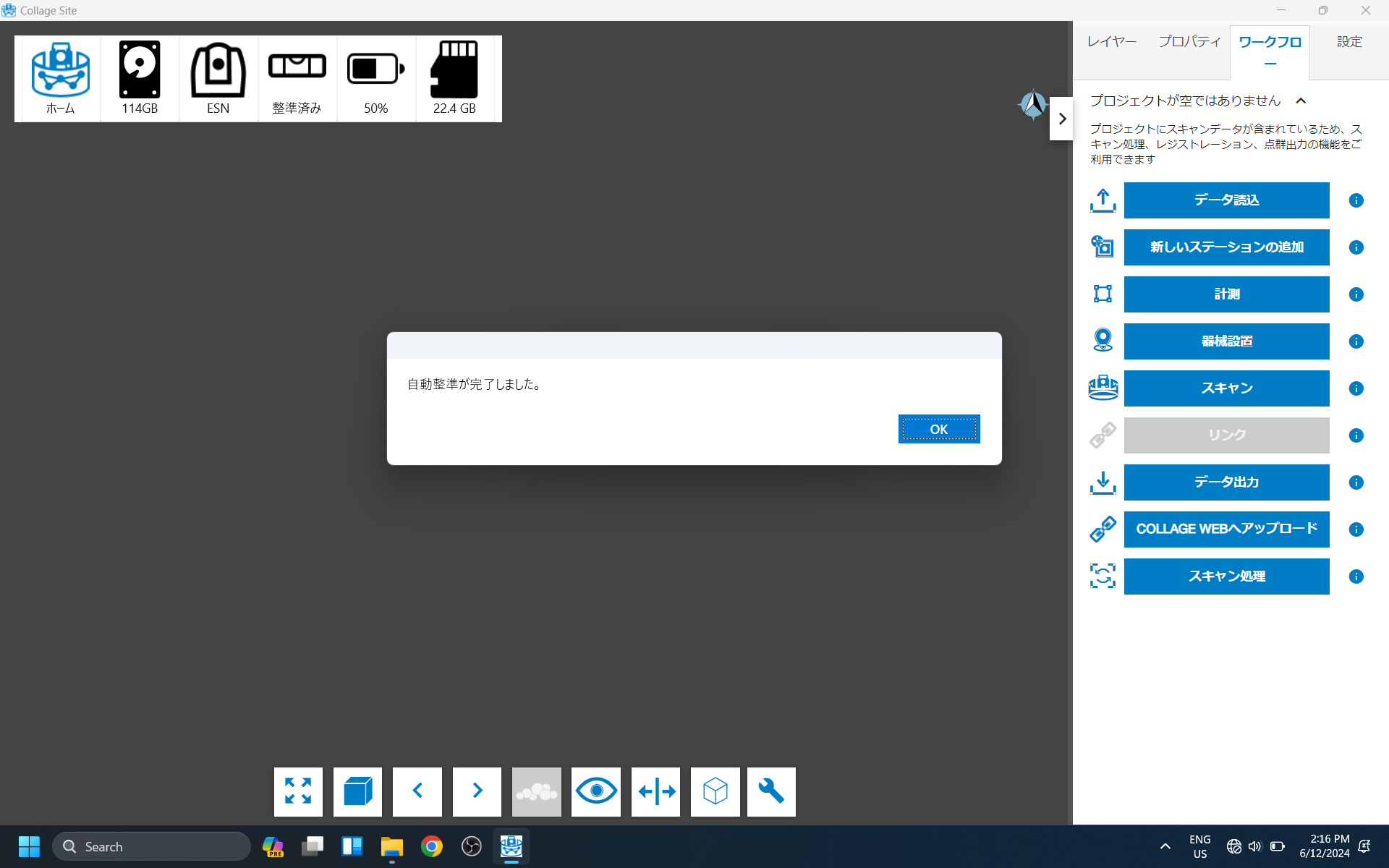1389x868 pixels.
Task: Open the wrench tools icon
Action: tap(771, 791)
